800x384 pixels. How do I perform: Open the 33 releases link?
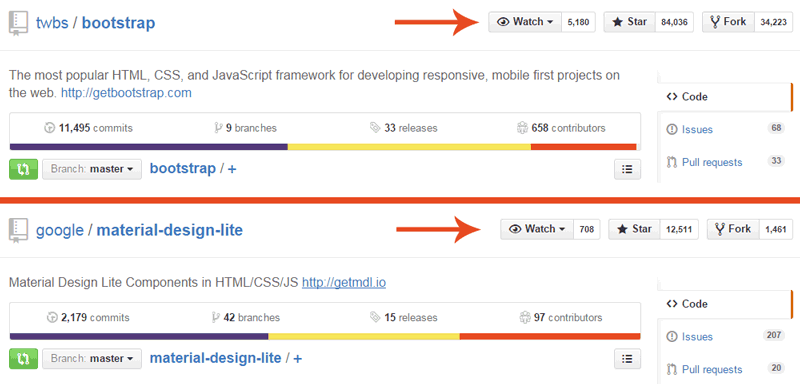click(404, 128)
